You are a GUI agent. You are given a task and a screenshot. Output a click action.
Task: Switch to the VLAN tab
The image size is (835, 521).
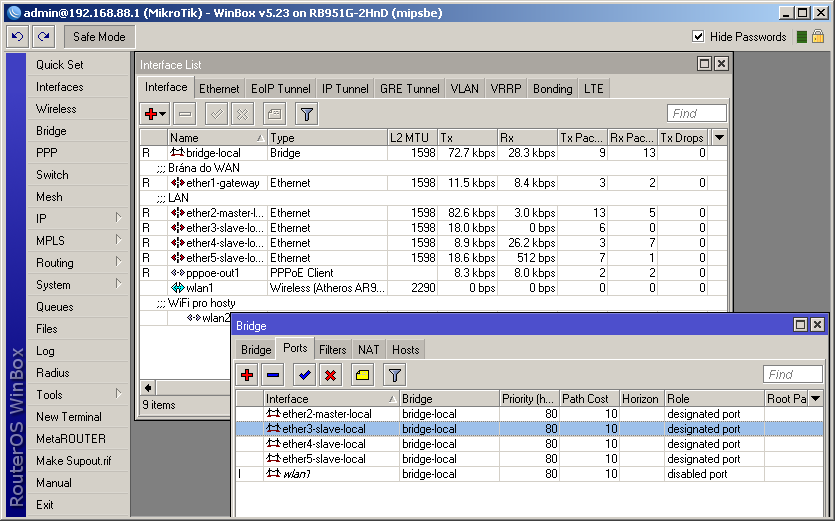pos(464,89)
